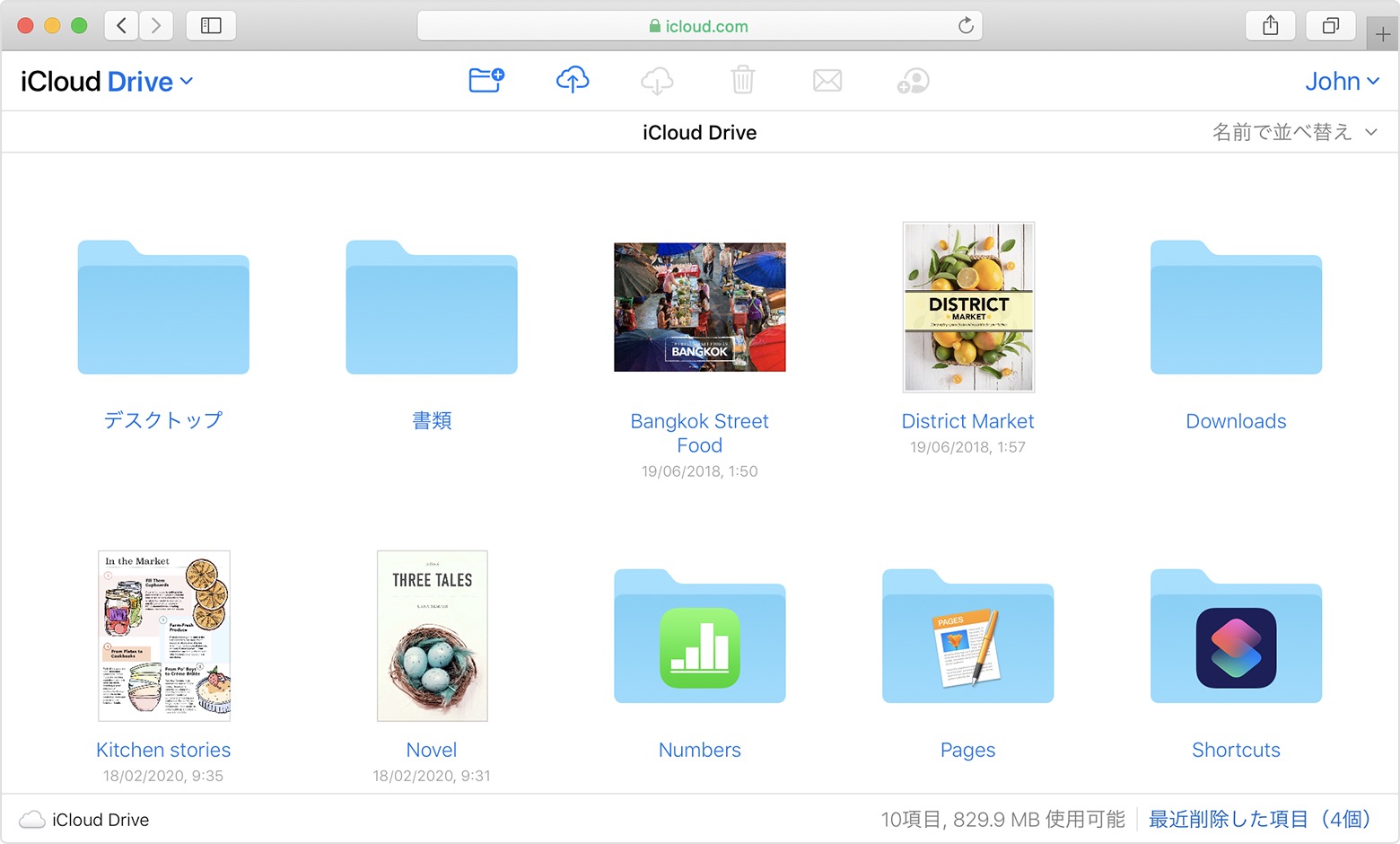Image resolution: width=1400 pixels, height=844 pixels.
Task: Toggle Safari sidebar button
Action: (x=211, y=25)
